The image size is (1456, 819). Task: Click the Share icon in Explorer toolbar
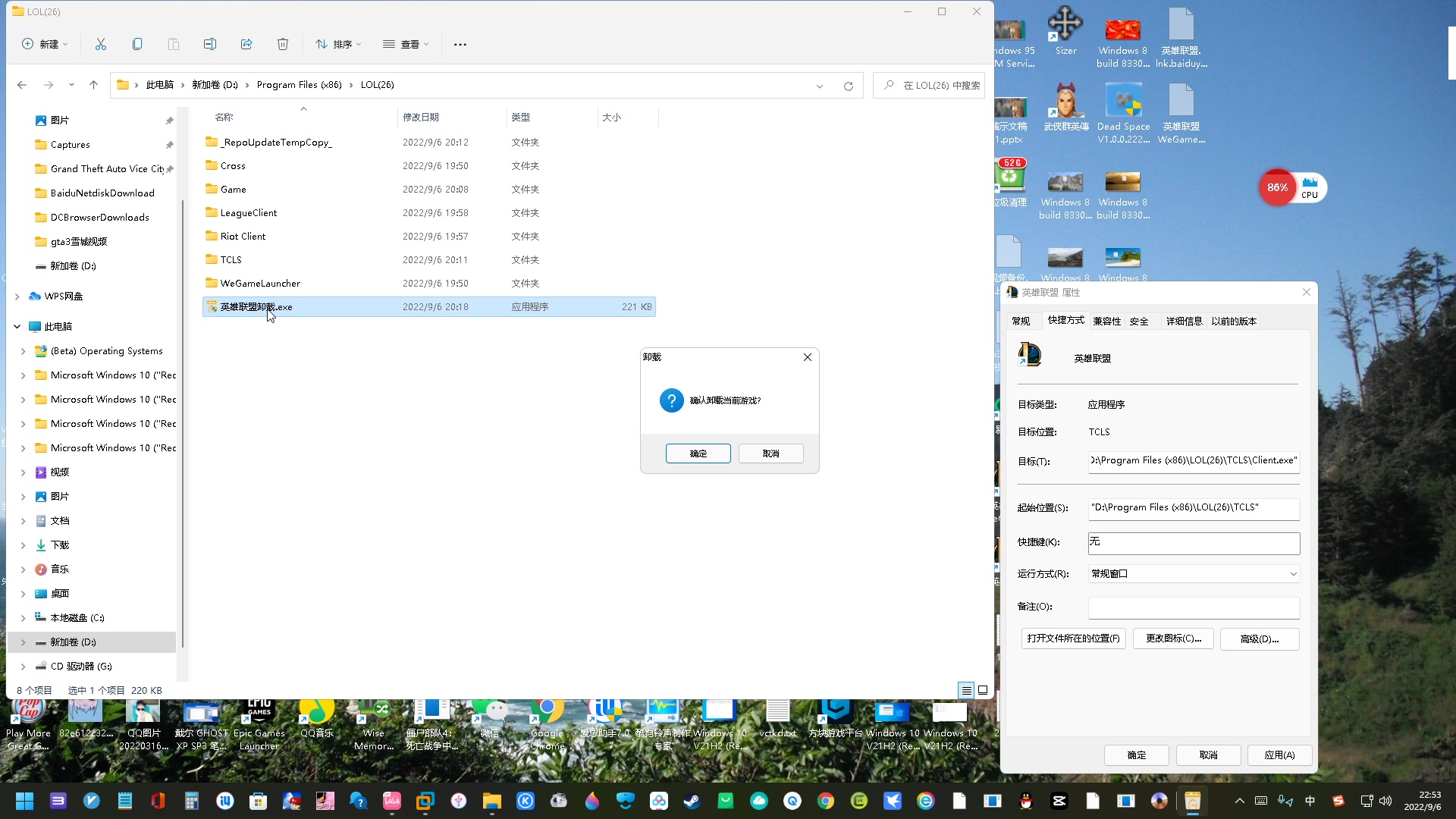coord(246,44)
